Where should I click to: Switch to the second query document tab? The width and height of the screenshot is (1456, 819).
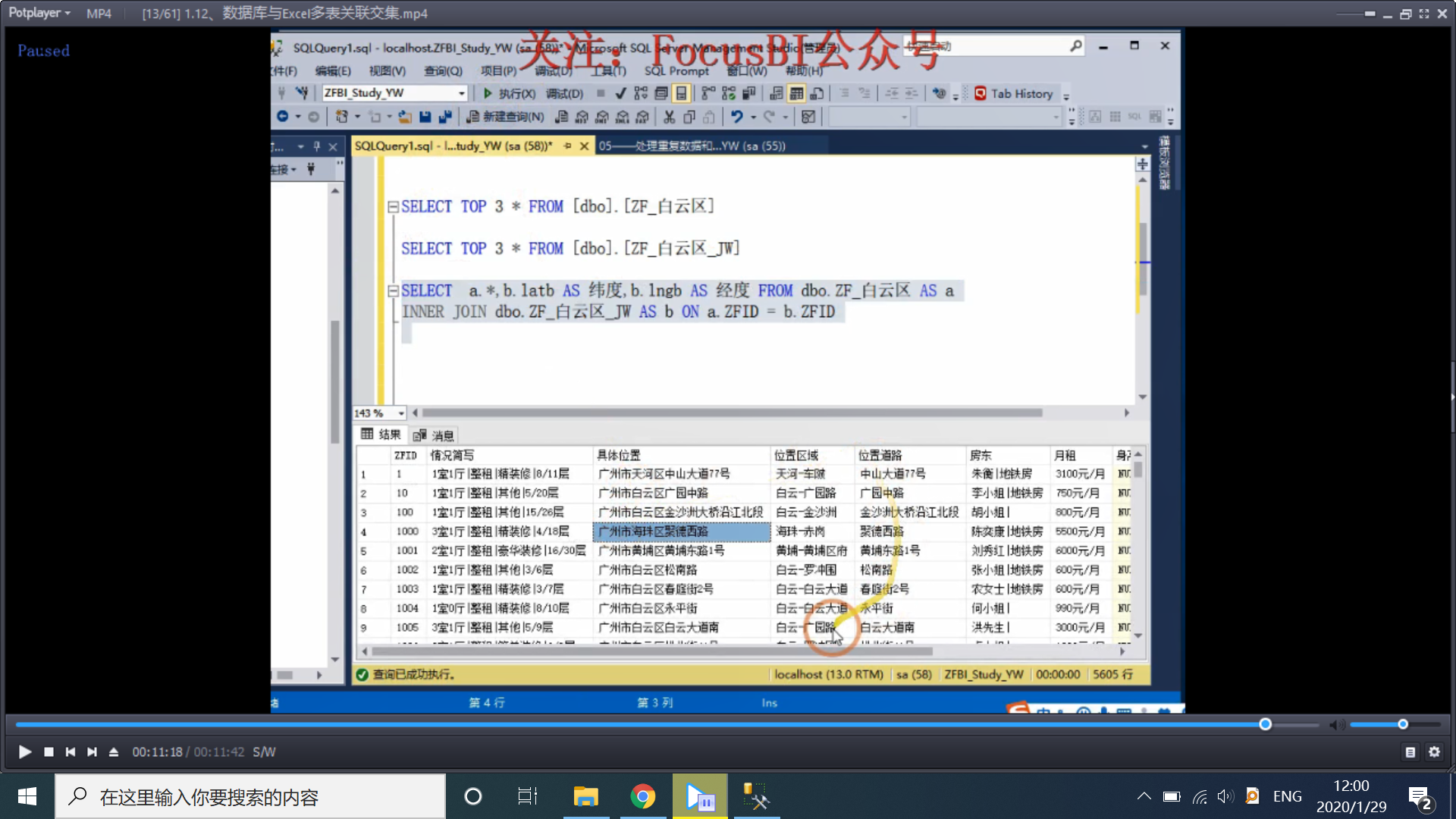click(x=691, y=146)
